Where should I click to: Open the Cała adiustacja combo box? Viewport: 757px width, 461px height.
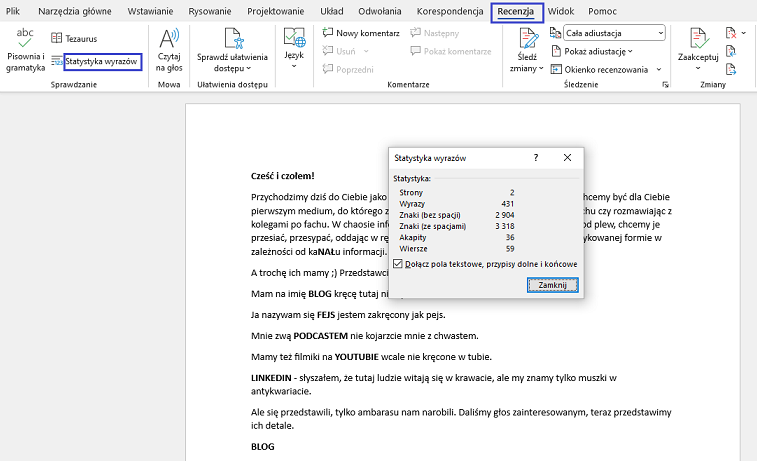[x=614, y=33]
